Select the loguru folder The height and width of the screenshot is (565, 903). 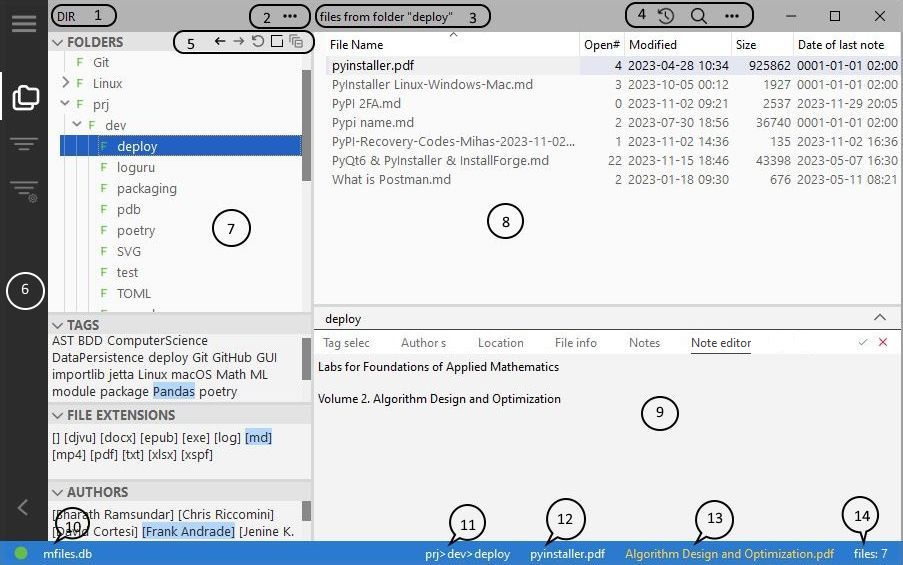[136, 168]
